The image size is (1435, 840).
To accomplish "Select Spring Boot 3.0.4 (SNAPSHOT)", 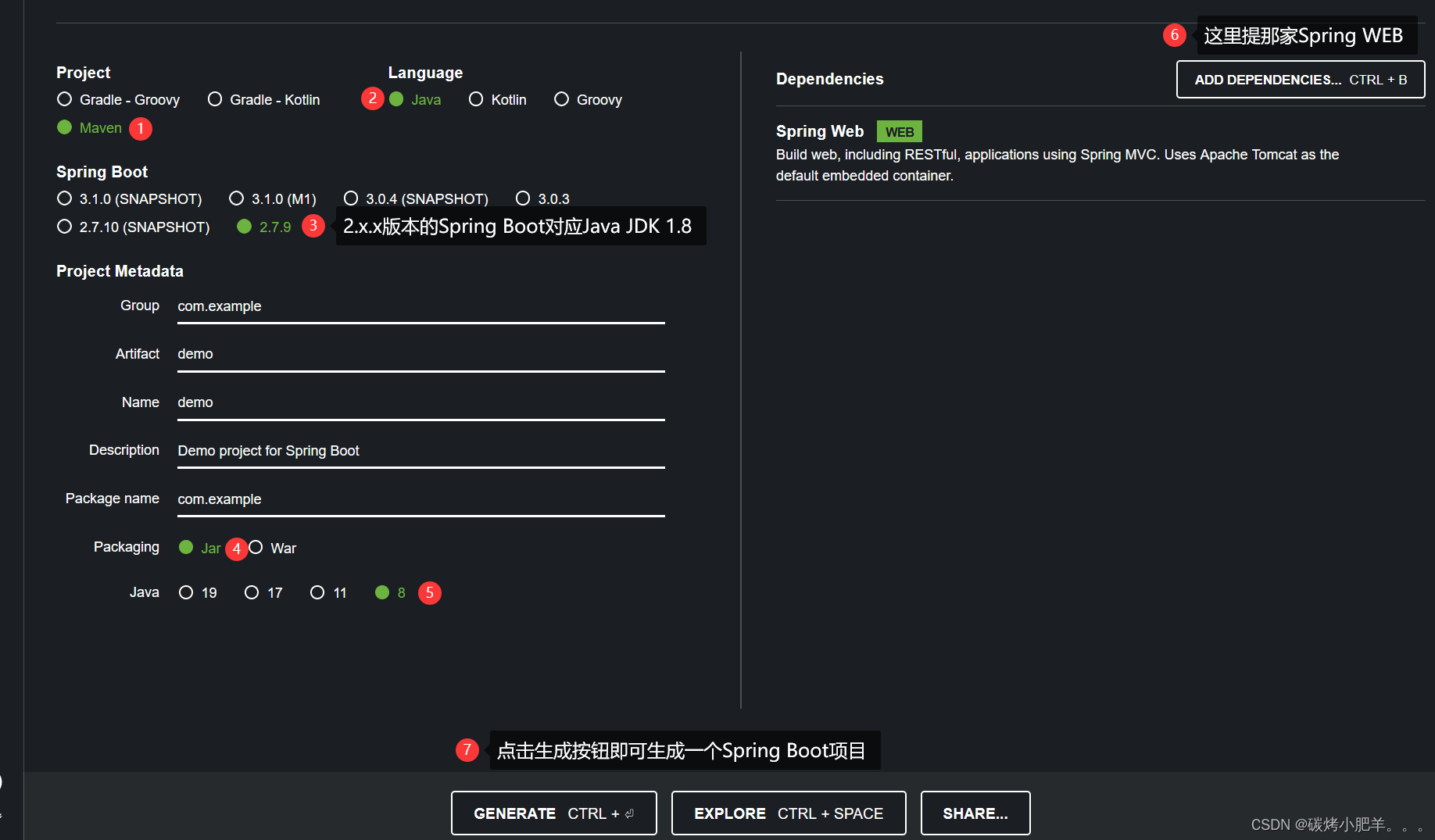I will (x=416, y=199).
